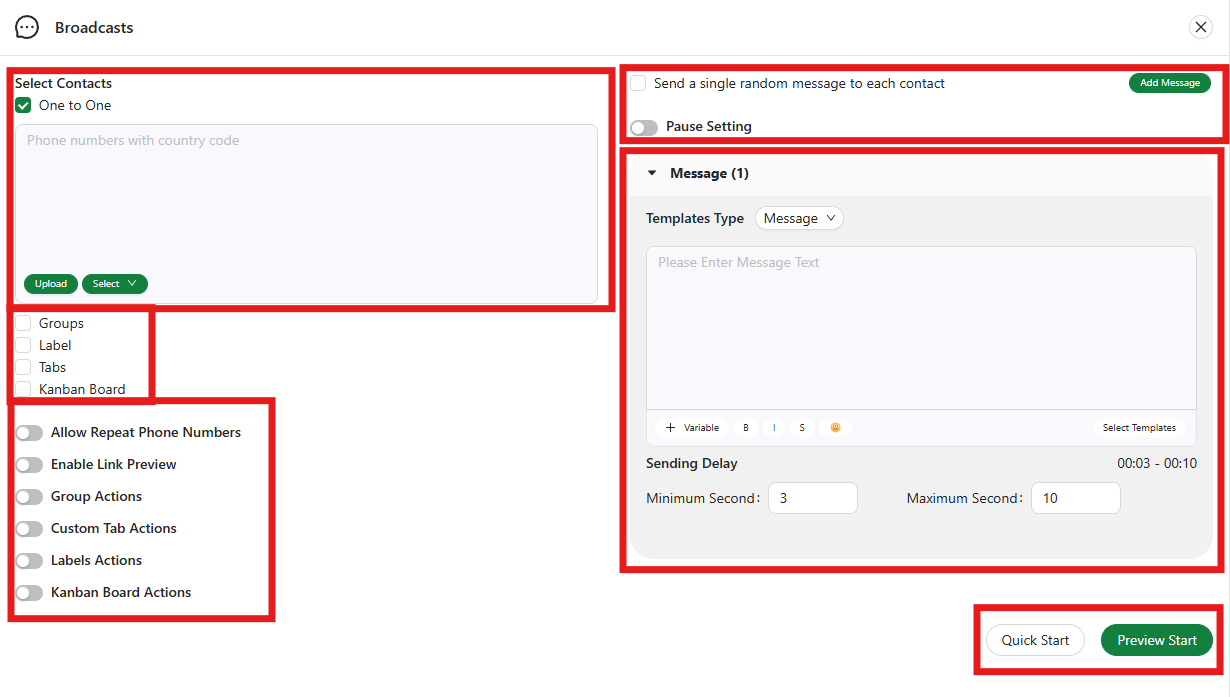Close the Broadcasts dialog

(1201, 28)
